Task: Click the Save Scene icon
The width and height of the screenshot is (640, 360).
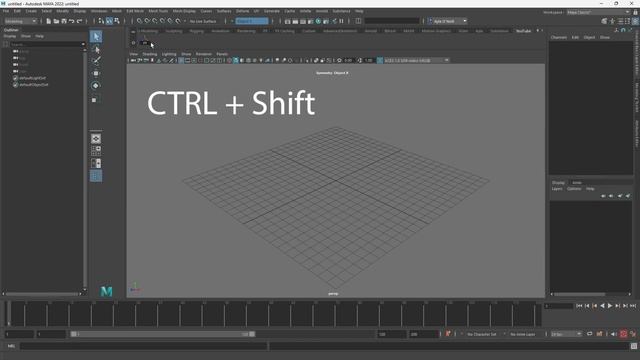Action: click(64, 21)
